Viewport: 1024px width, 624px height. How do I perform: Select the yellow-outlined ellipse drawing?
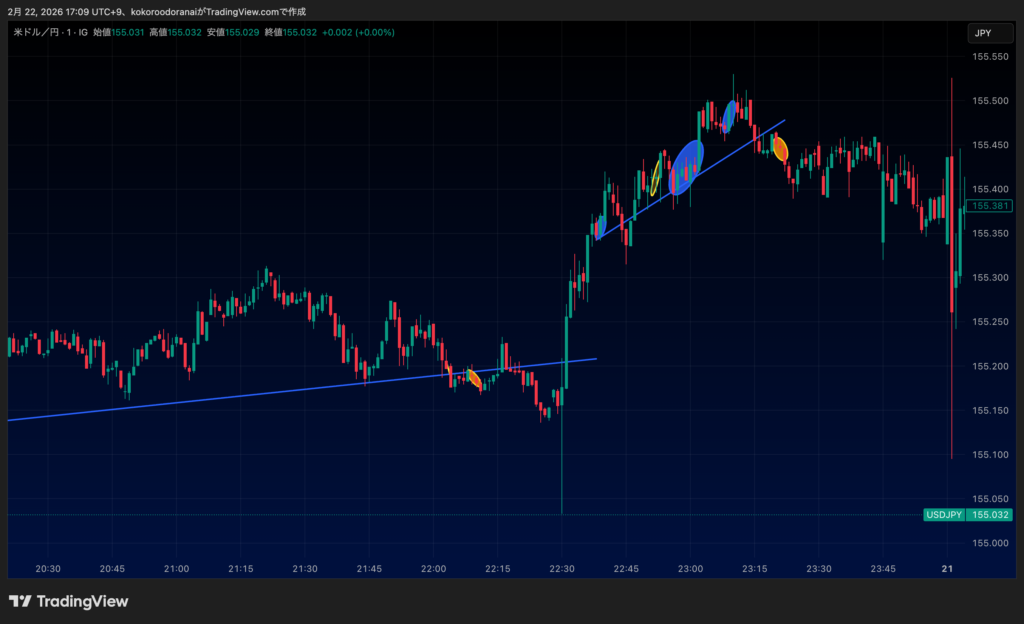click(x=656, y=176)
